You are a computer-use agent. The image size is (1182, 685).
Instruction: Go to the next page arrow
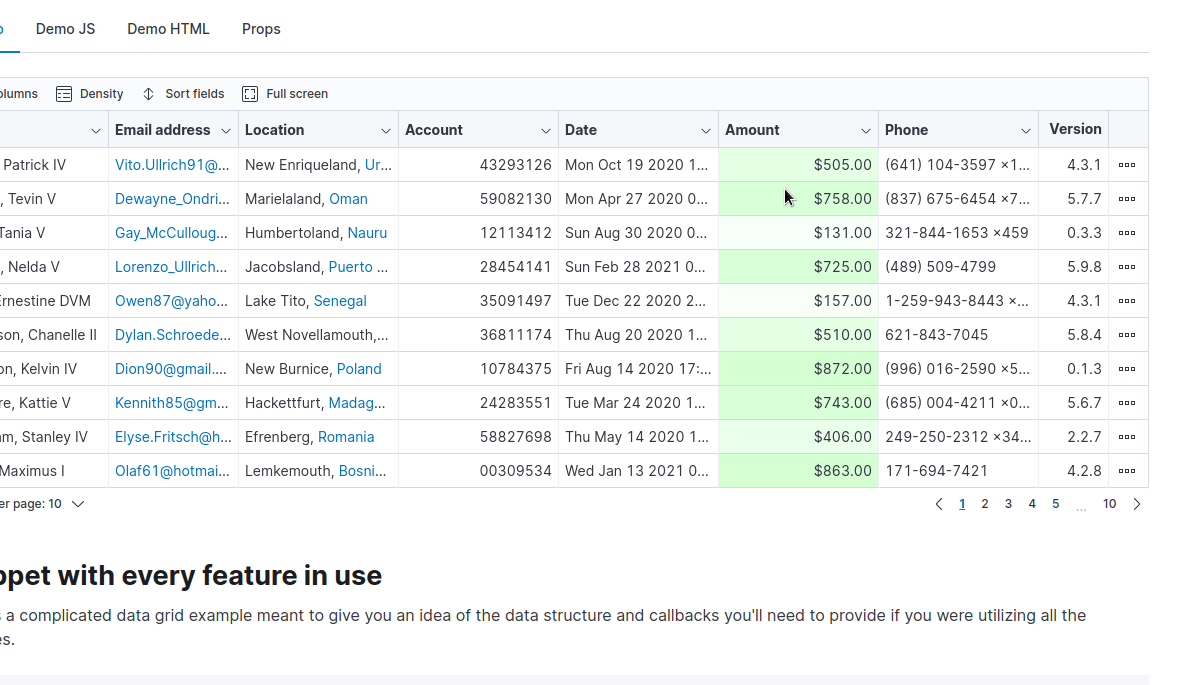pyautogui.click(x=1137, y=504)
